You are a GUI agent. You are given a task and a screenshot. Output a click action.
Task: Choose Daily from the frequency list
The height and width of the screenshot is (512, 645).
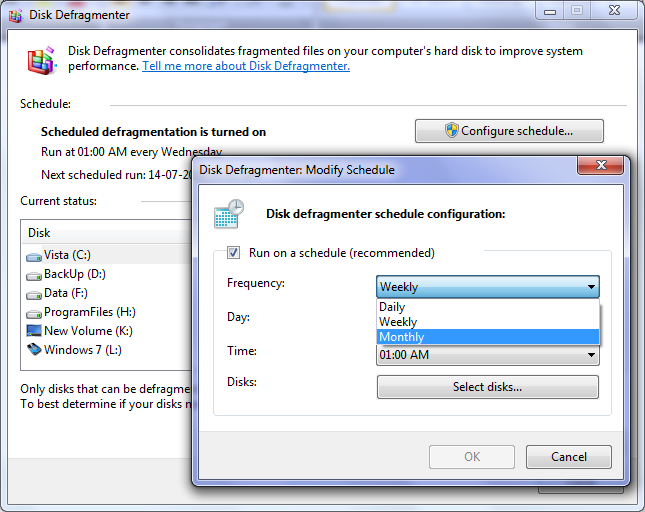click(x=392, y=307)
